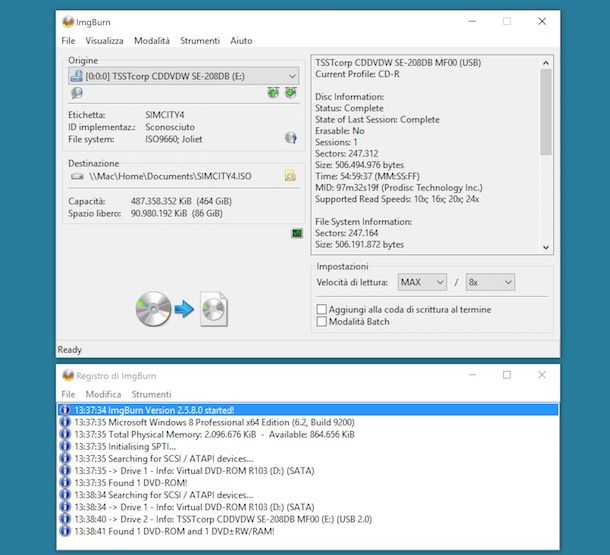Click info icon of 13:38:34 Searching for SCSI row
The width and height of the screenshot is (610, 555).
point(65,495)
